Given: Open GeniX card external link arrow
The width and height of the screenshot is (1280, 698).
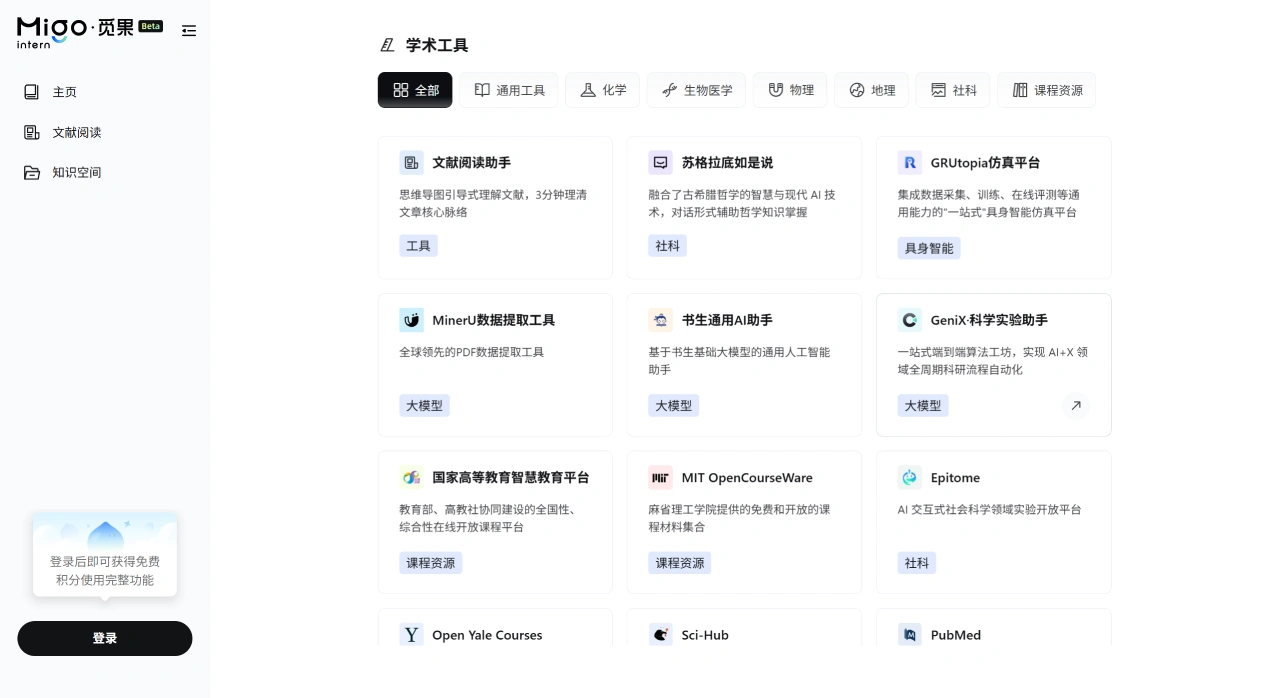Looking at the screenshot, I should pos(1076,405).
